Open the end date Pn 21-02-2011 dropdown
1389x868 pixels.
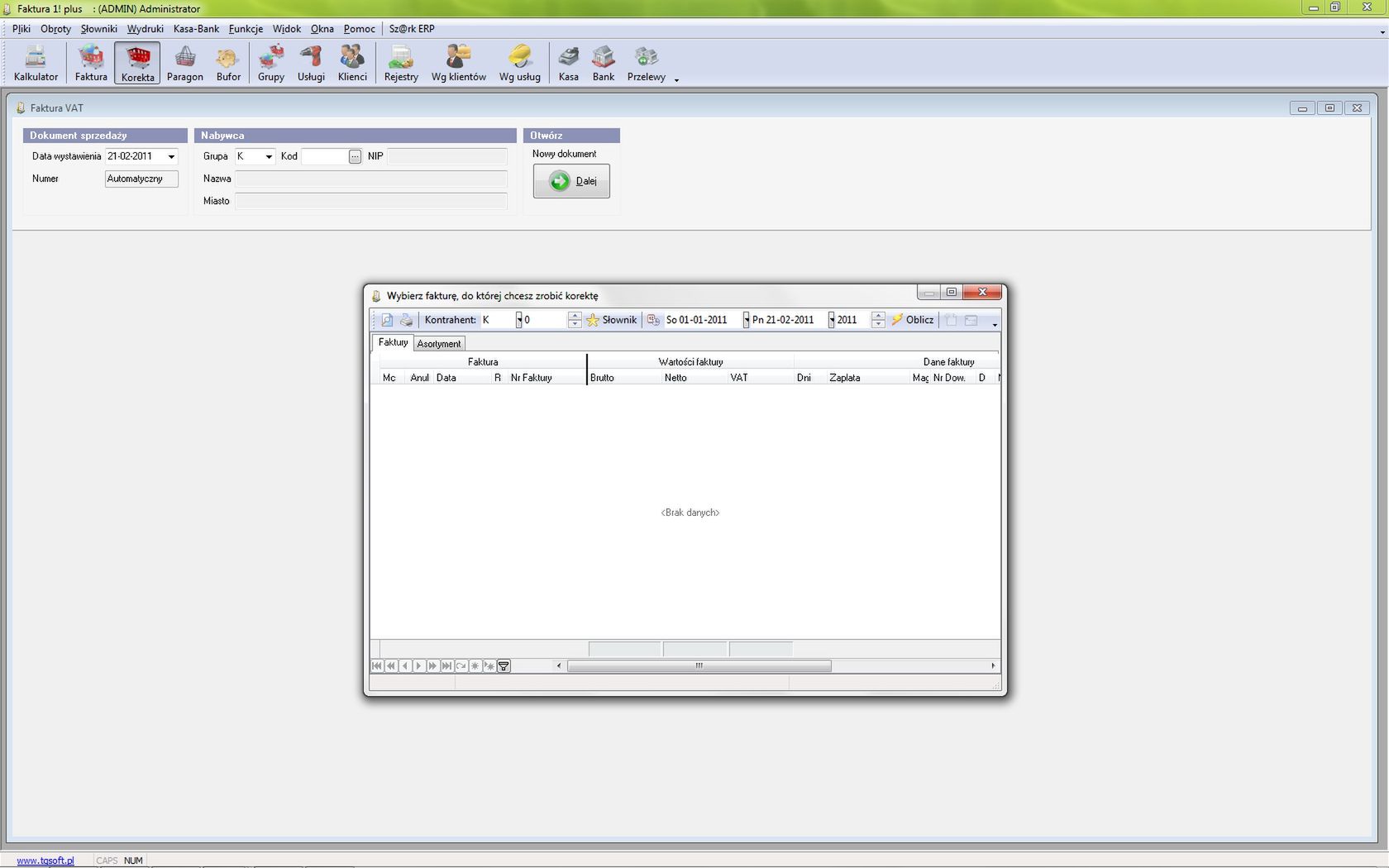point(831,320)
